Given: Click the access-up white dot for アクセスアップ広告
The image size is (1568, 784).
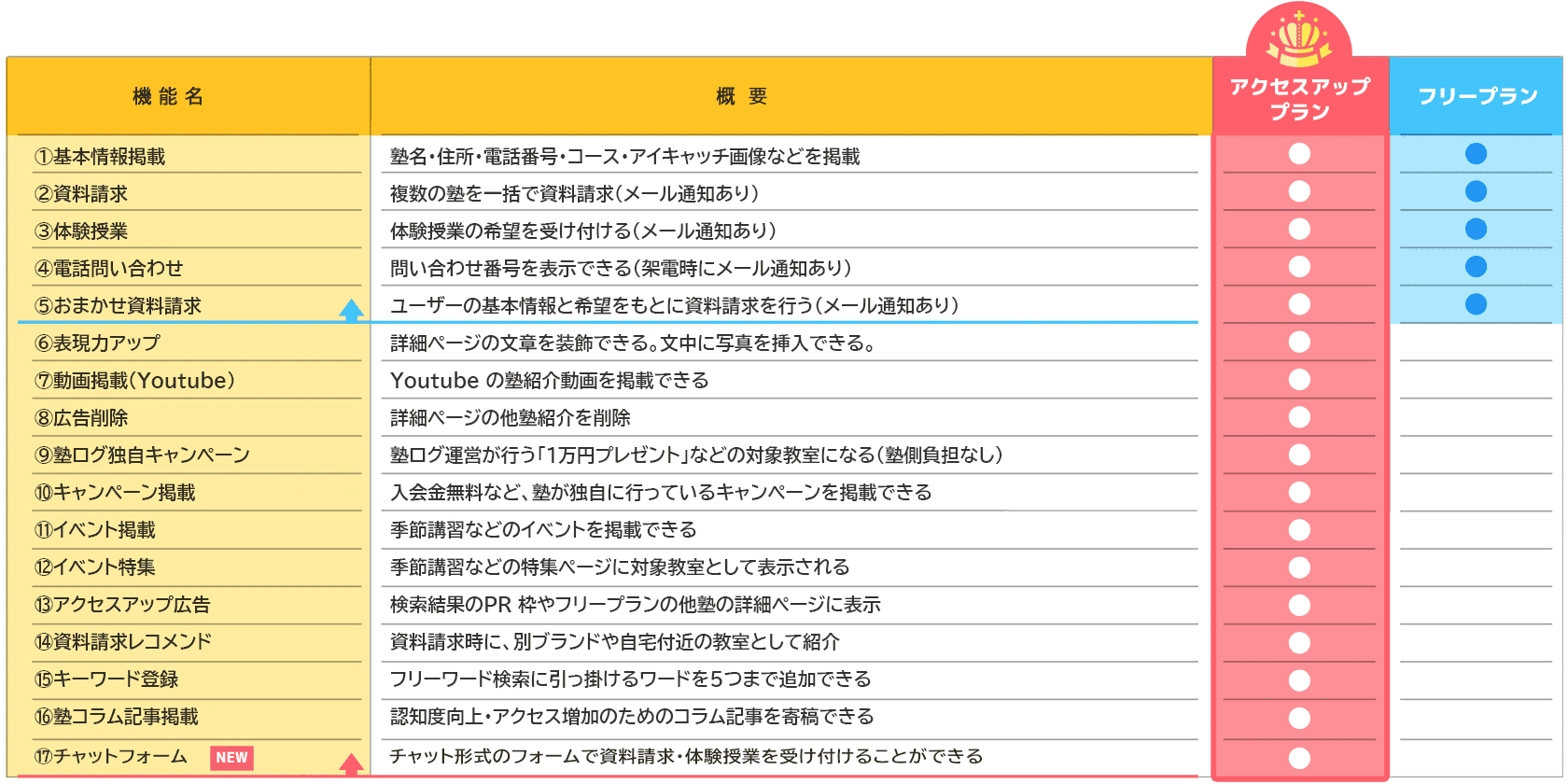Looking at the screenshot, I should (x=1299, y=605).
